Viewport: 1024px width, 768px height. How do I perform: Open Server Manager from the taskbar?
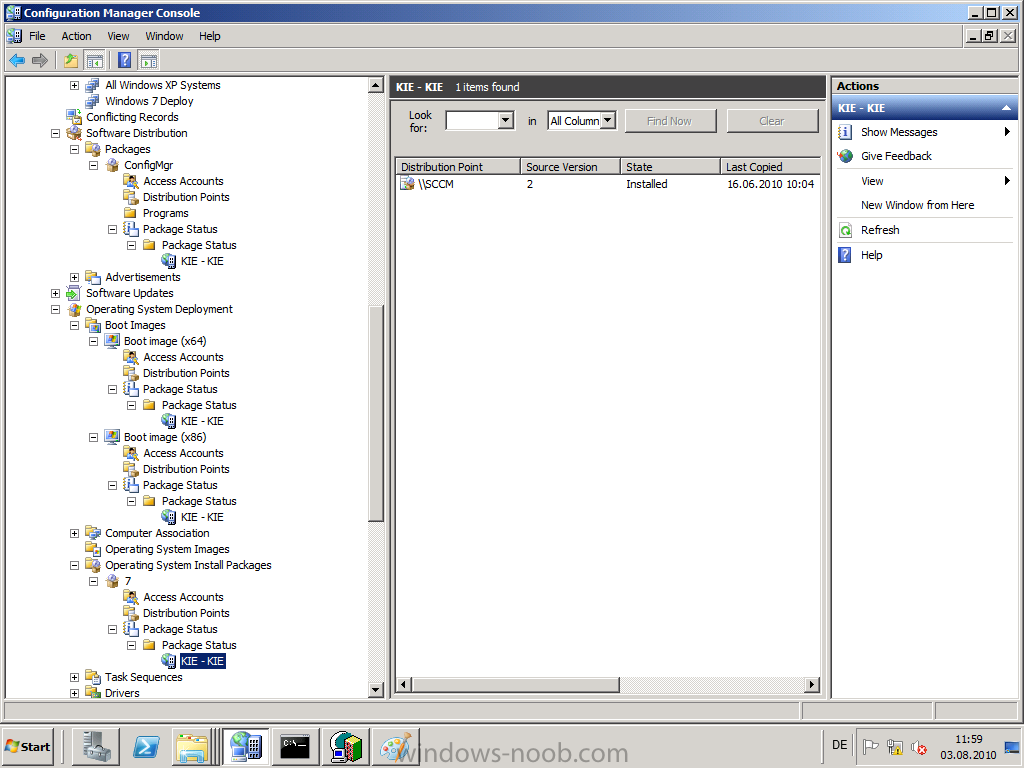click(96, 746)
